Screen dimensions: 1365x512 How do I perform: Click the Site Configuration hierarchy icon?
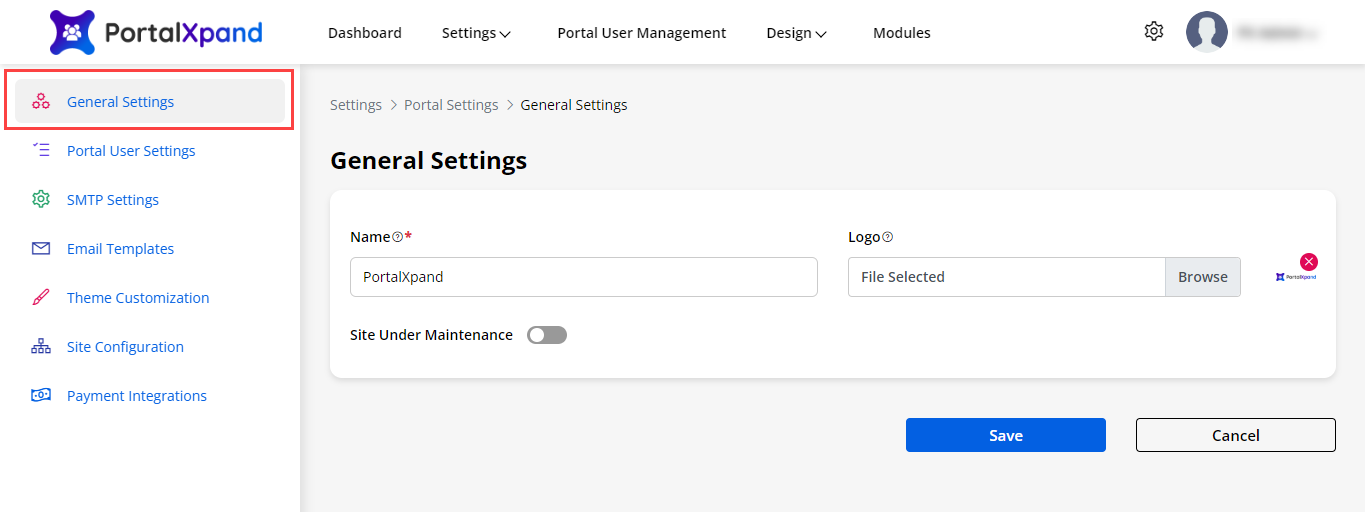click(x=41, y=346)
